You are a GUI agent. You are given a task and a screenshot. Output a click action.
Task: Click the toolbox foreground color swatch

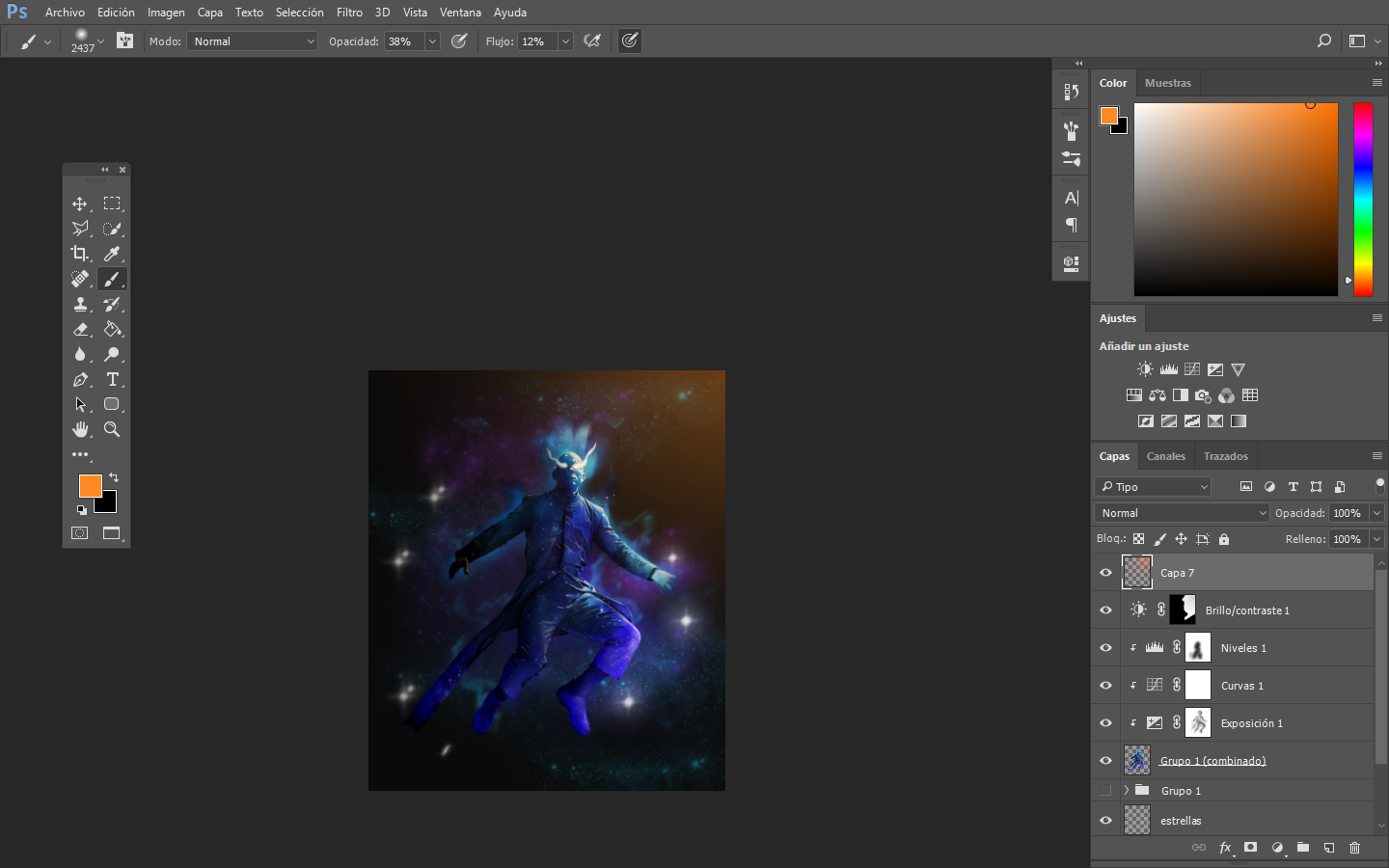[90, 486]
